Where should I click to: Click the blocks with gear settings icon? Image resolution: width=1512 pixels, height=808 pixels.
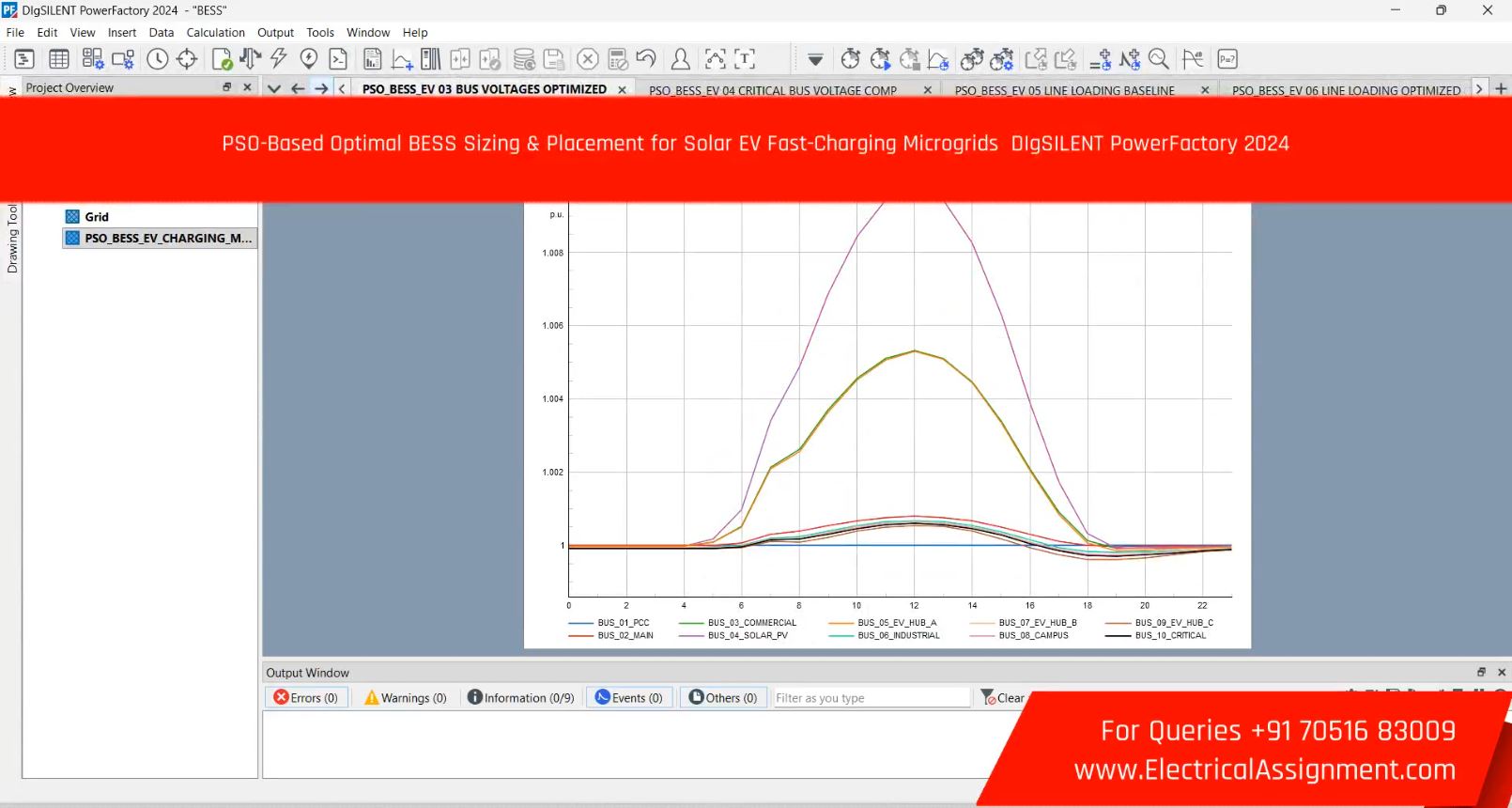93,59
